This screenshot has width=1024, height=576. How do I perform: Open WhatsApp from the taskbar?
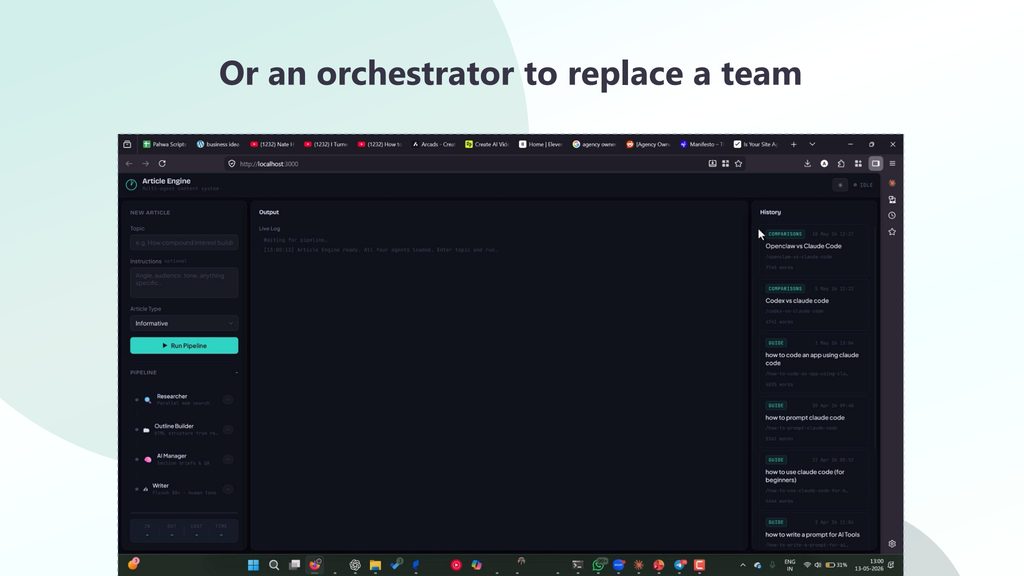(x=598, y=565)
